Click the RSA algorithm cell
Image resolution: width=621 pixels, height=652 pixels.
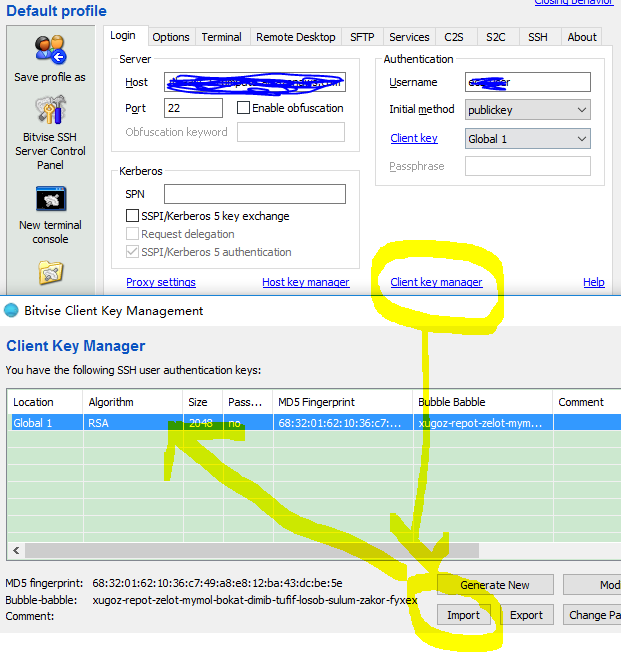point(133,423)
